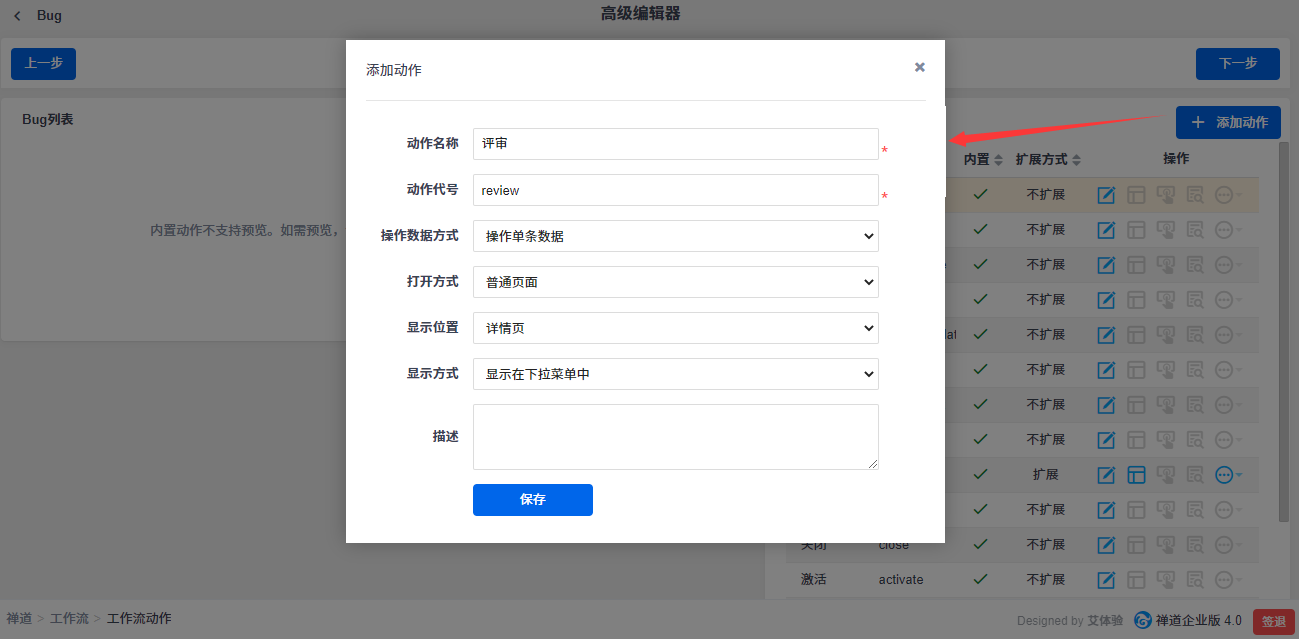Click the layout design icon in the activate row
The width and height of the screenshot is (1299, 639).
pyautogui.click(x=1136, y=580)
